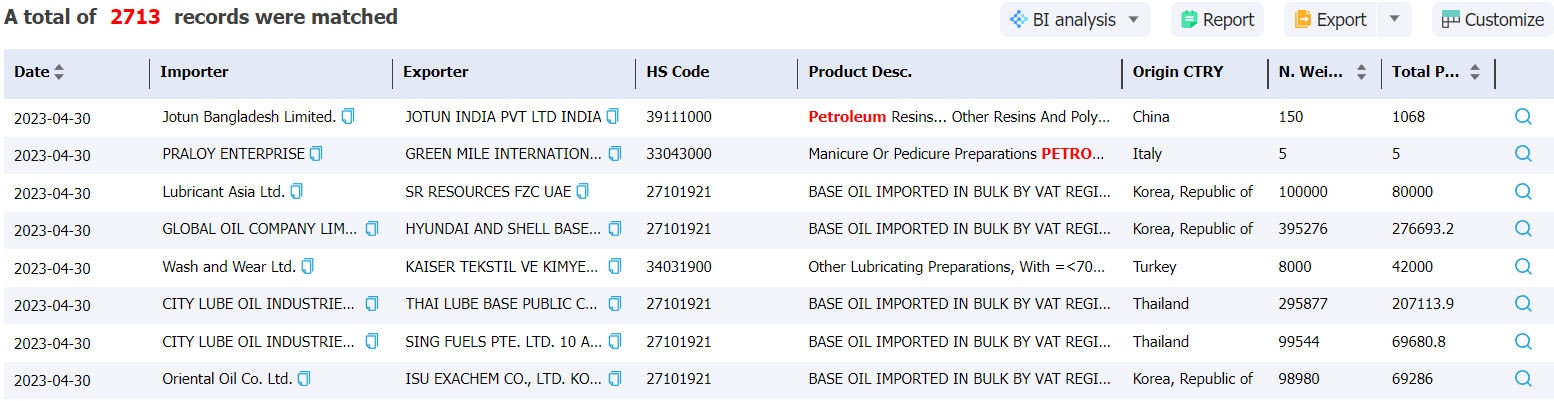Image resolution: width=1554 pixels, height=401 pixels.
Task: Select net weight 295877 cell
Action: 1303,304
